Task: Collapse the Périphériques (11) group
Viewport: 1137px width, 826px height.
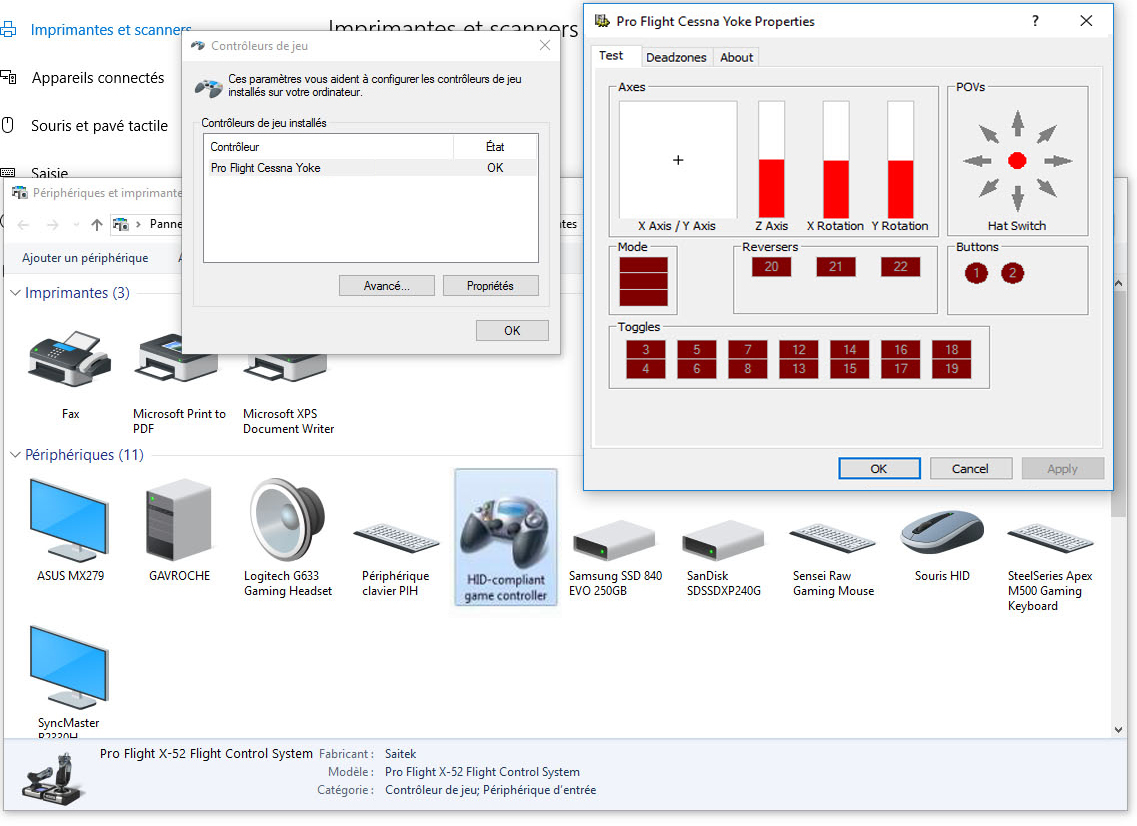Action: (15, 455)
